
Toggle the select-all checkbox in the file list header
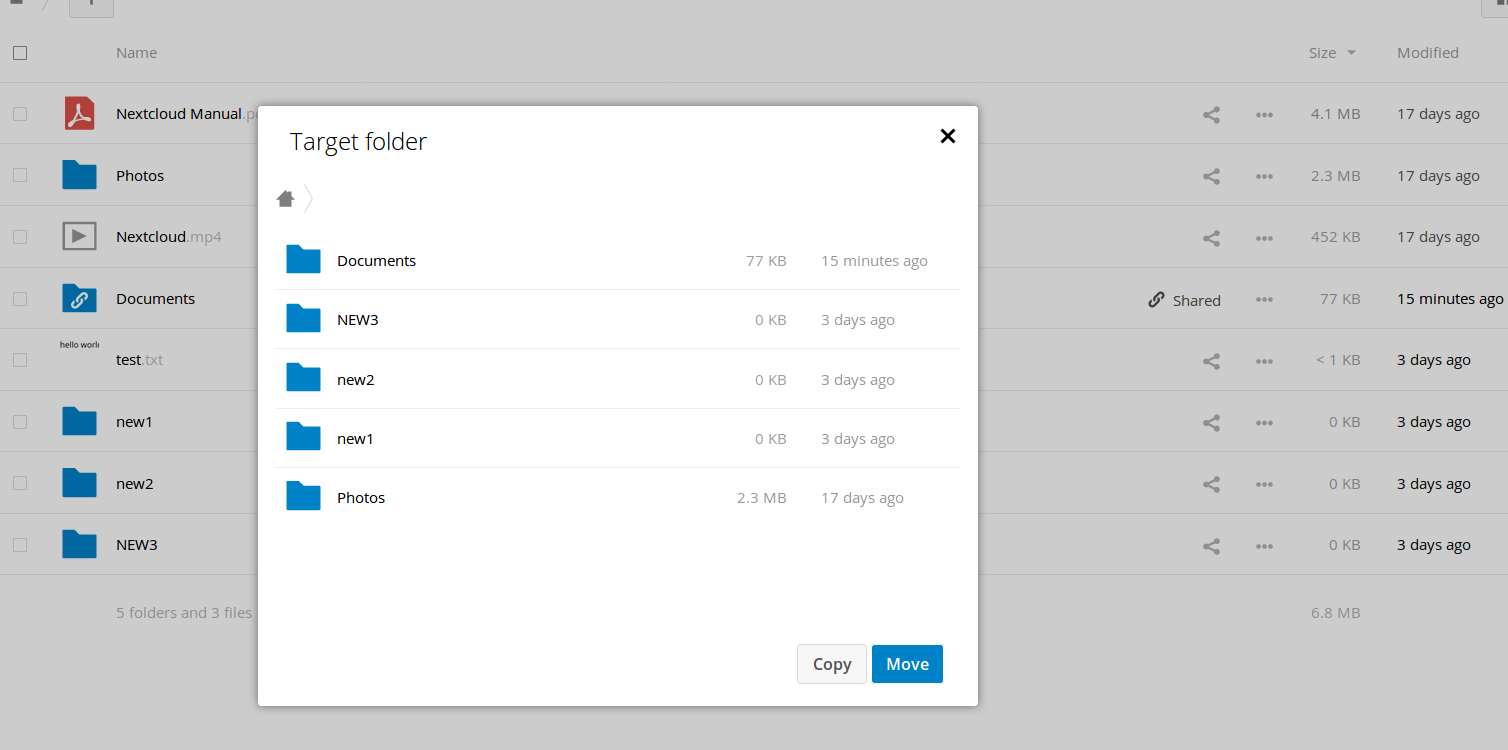click(x=20, y=53)
